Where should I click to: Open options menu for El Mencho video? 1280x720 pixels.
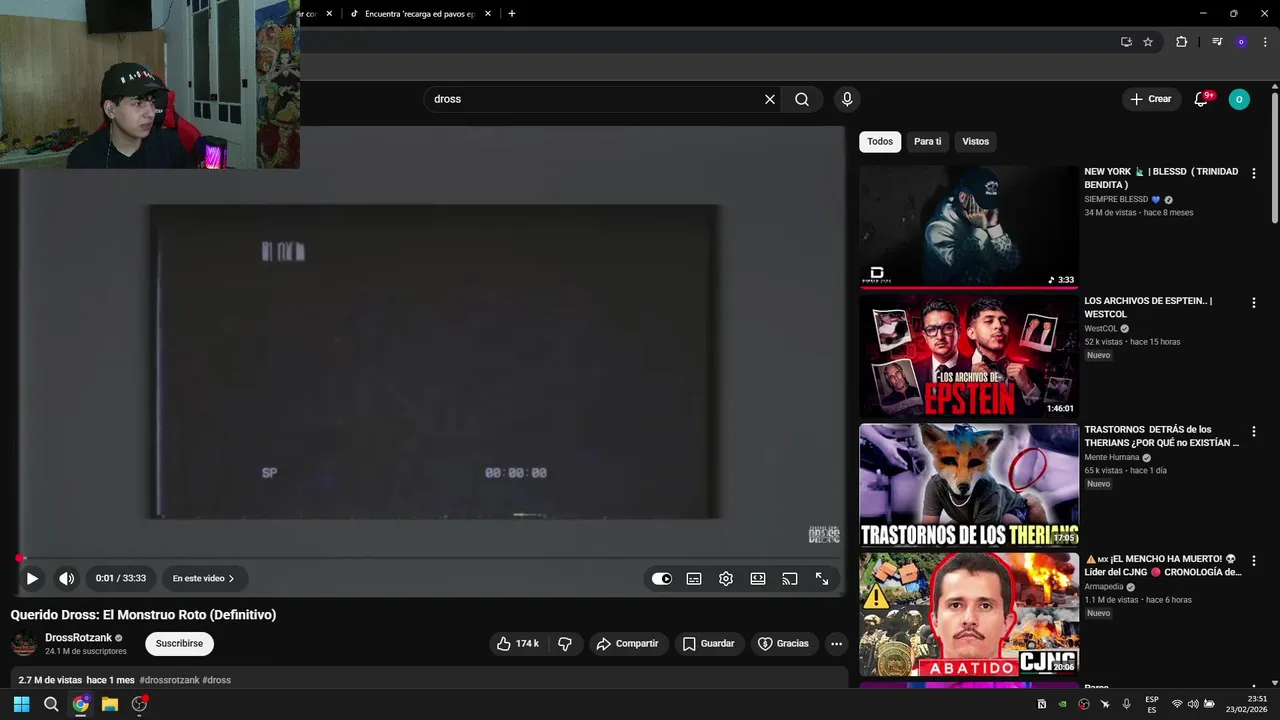pos(1254,560)
